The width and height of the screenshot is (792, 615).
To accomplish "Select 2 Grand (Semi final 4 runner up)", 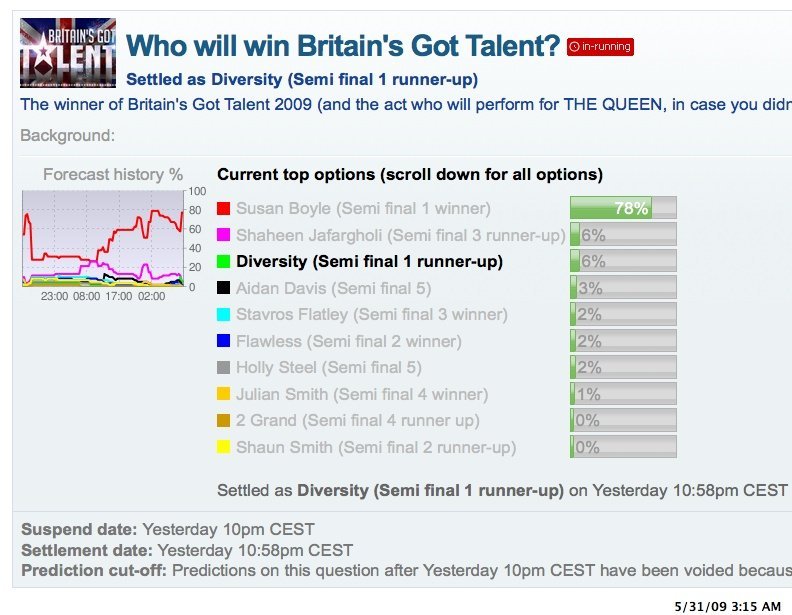I will [x=358, y=421].
